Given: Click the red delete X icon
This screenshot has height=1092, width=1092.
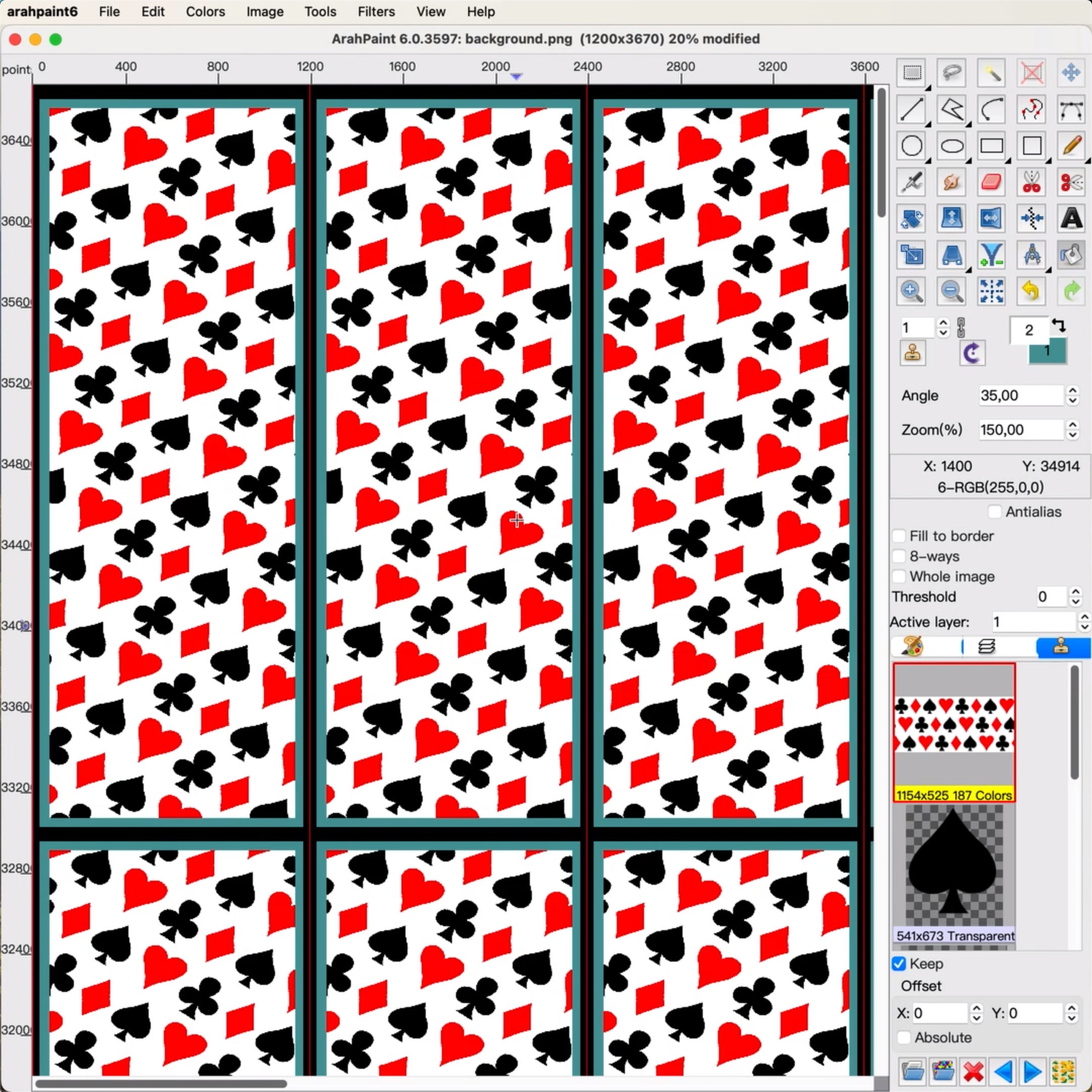Looking at the screenshot, I should [973, 1071].
